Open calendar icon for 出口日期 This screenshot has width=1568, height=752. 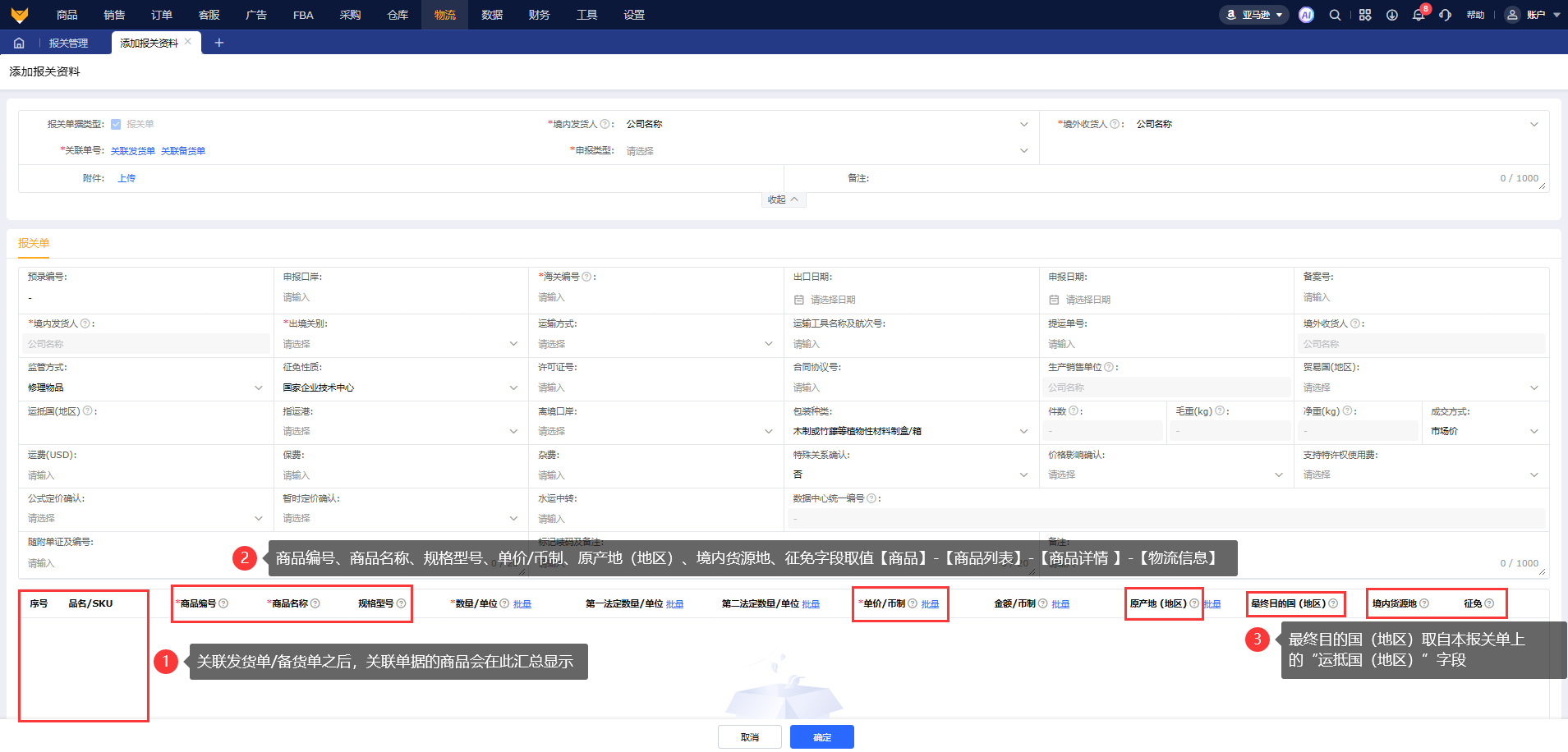pyautogui.click(x=799, y=300)
